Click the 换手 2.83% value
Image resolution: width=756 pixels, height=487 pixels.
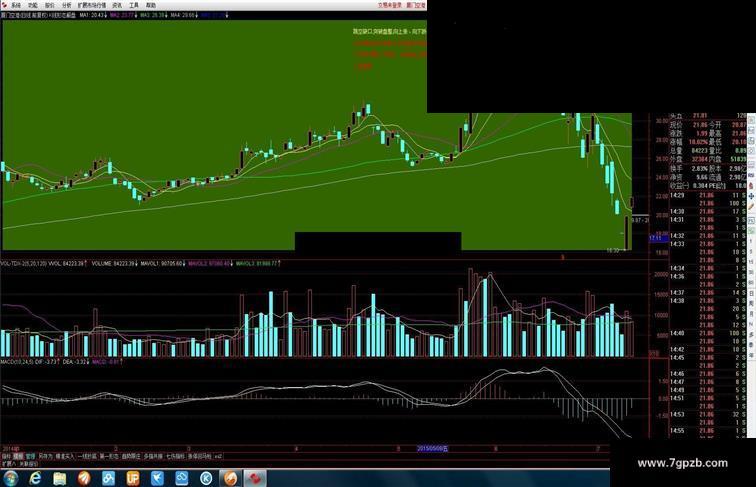[x=699, y=169]
